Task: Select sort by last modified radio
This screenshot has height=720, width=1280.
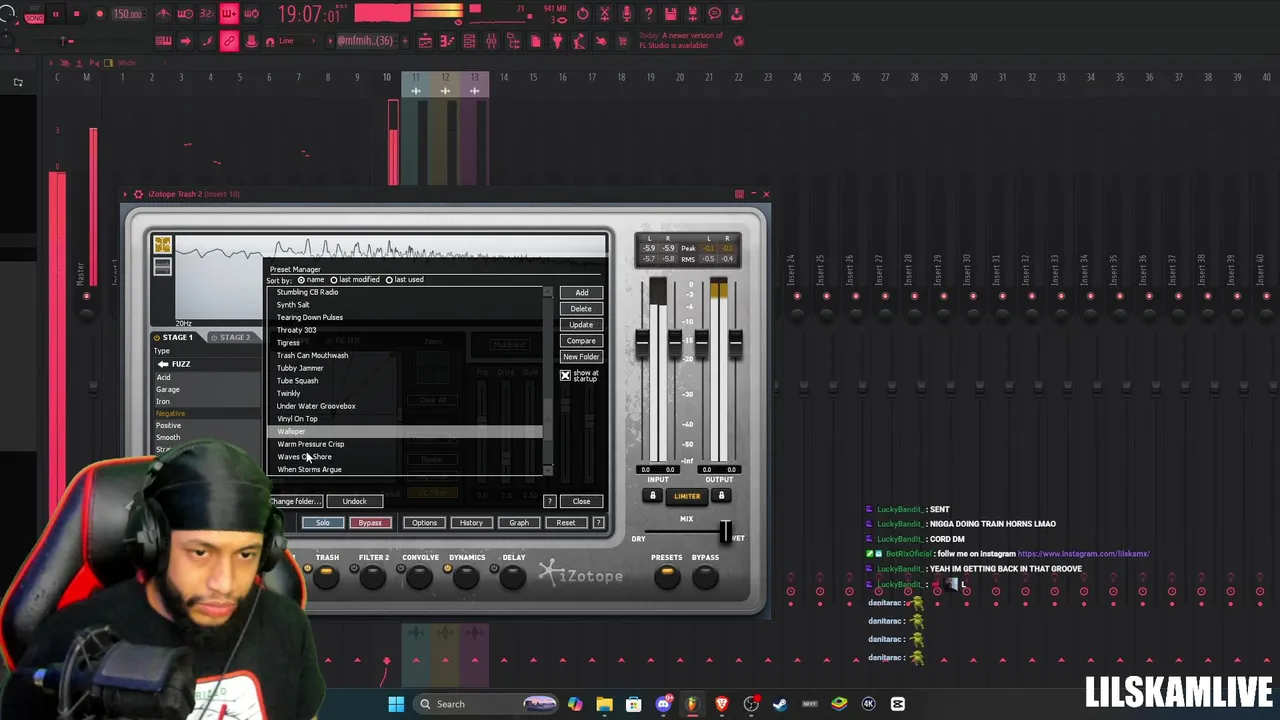Action: click(335, 280)
